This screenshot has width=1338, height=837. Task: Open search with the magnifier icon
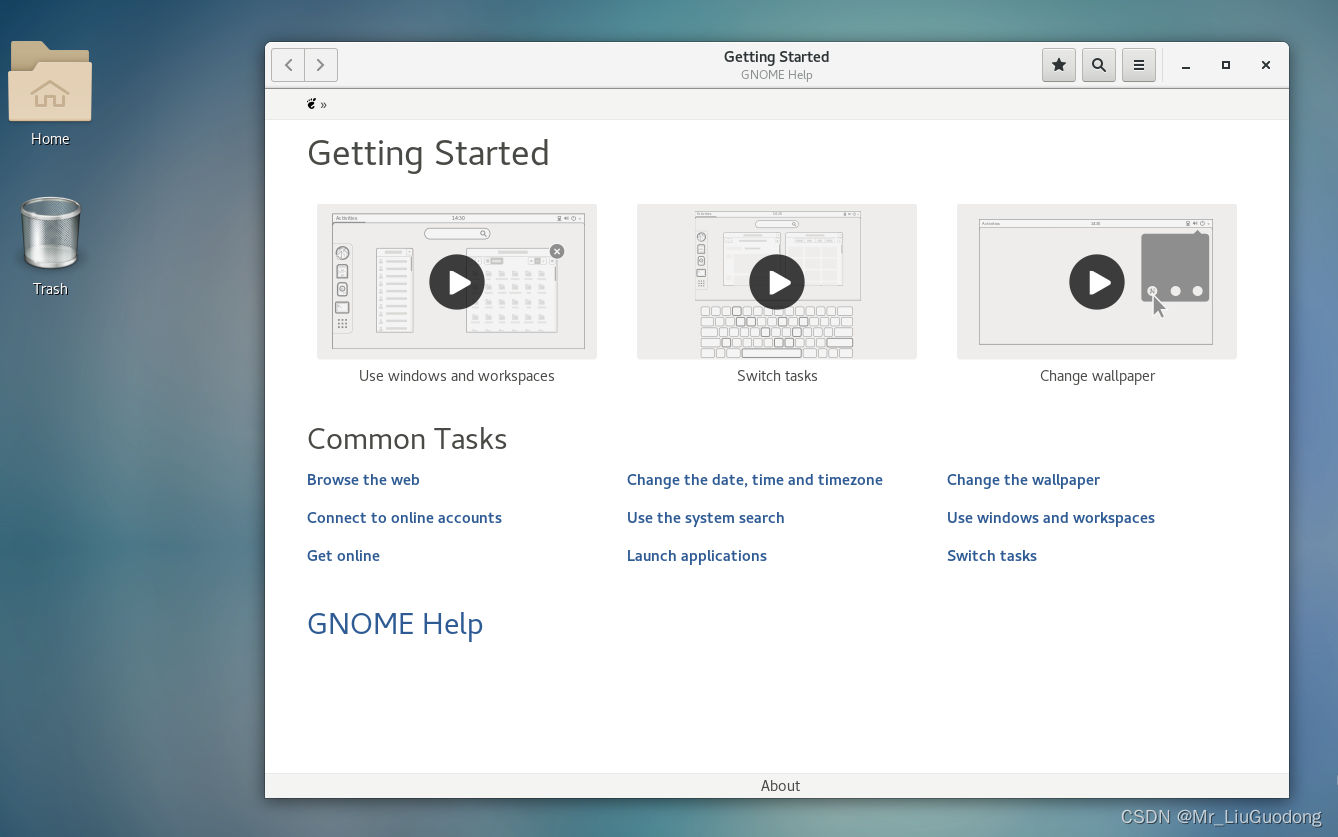pyautogui.click(x=1099, y=65)
